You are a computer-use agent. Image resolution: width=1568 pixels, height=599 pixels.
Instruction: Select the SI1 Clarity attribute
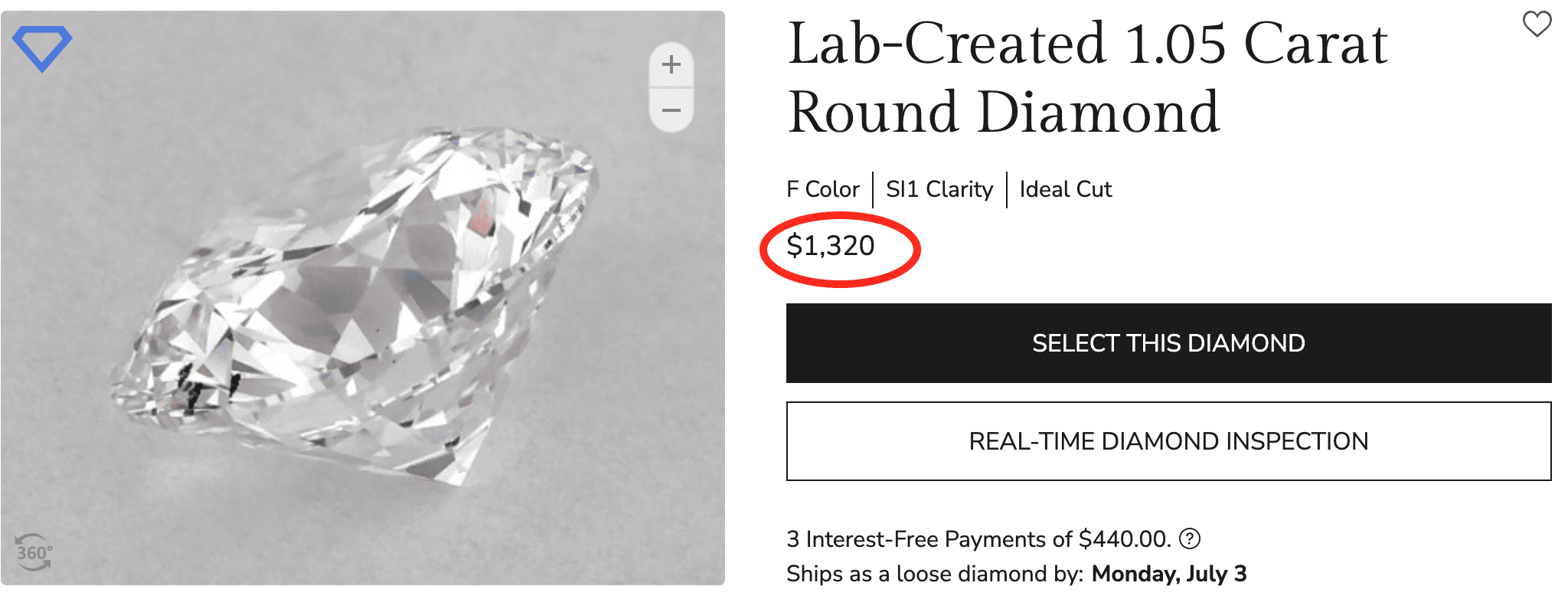point(939,189)
